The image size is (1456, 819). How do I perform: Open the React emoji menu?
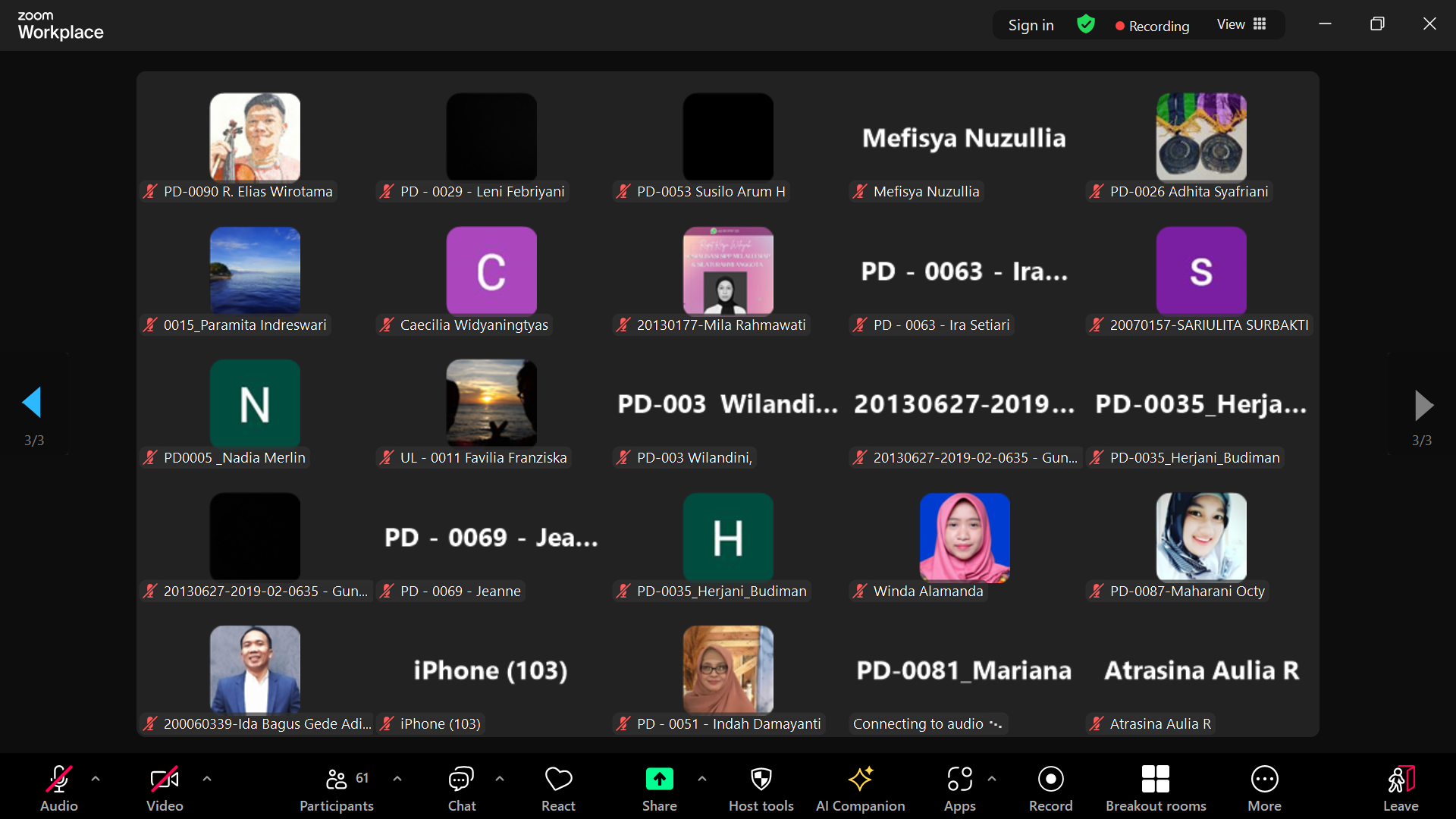tap(558, 788)
